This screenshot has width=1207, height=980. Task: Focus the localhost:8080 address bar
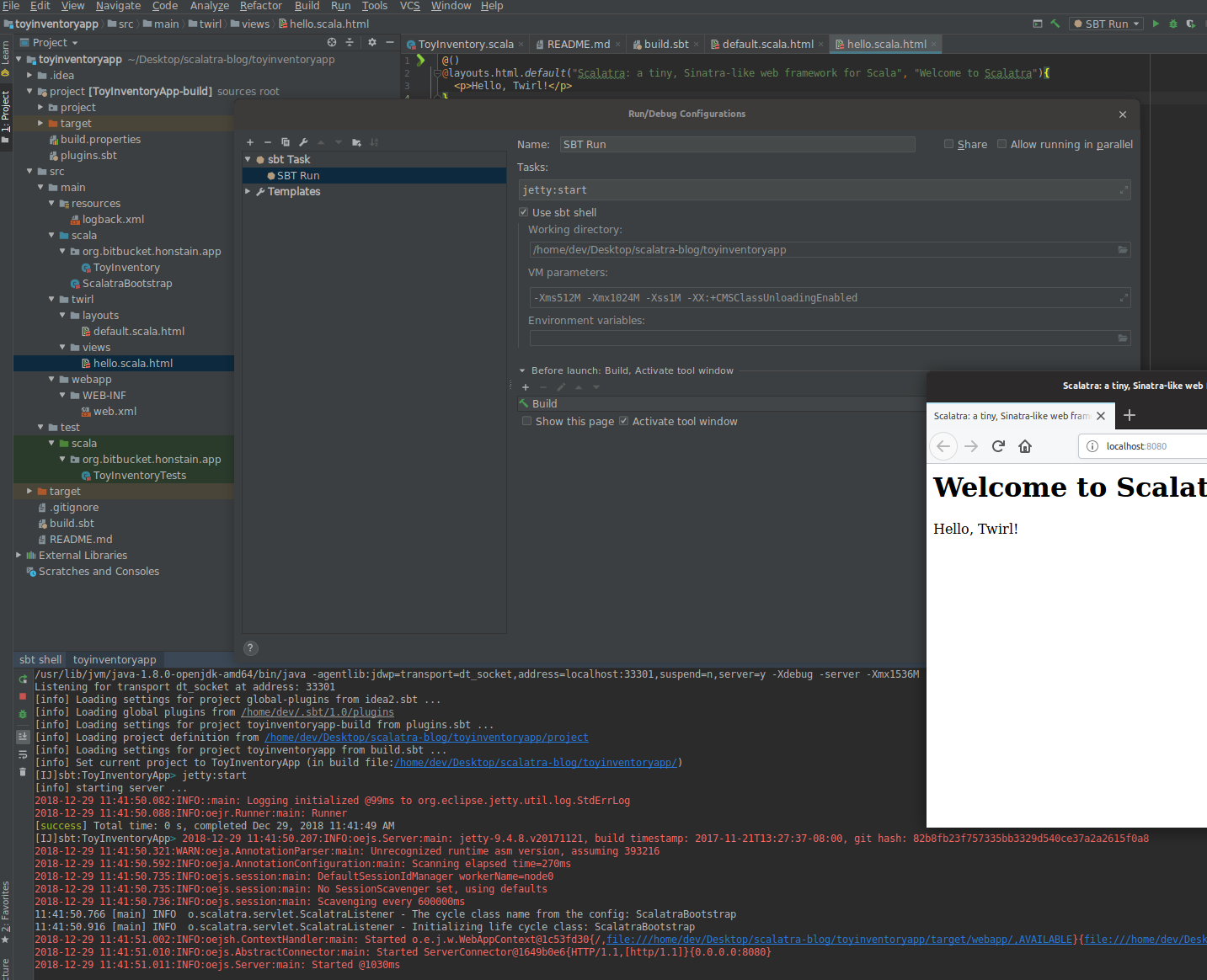tap(1141, 446)
